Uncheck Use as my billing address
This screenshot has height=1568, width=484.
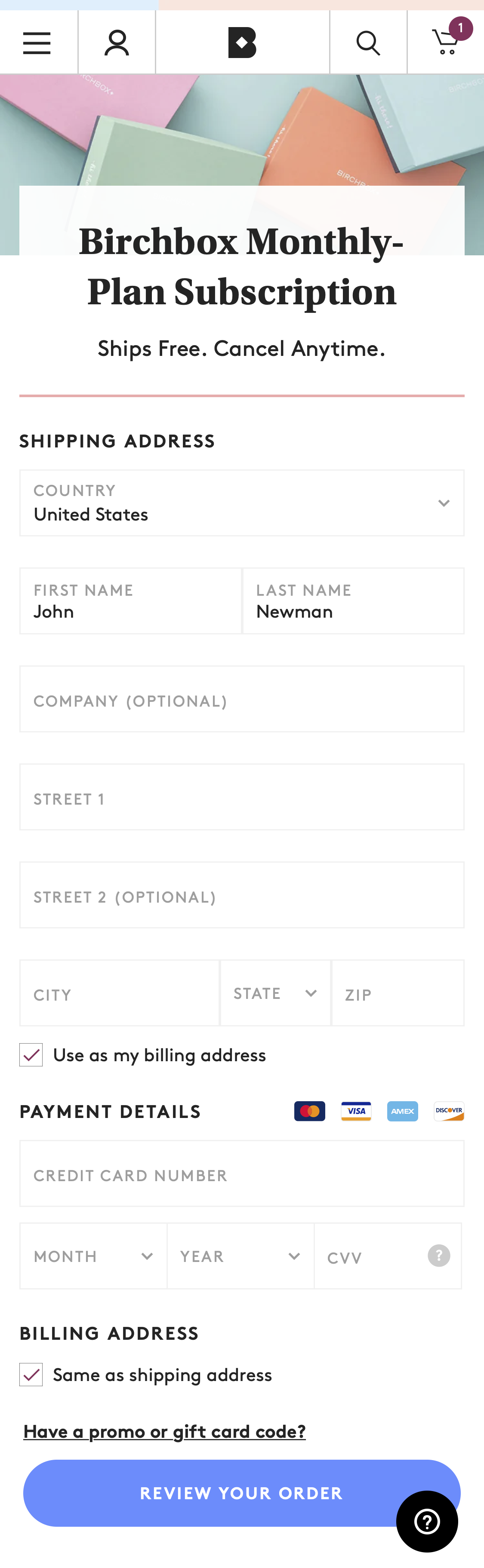pyautogui.click(x=31, y=1055)
